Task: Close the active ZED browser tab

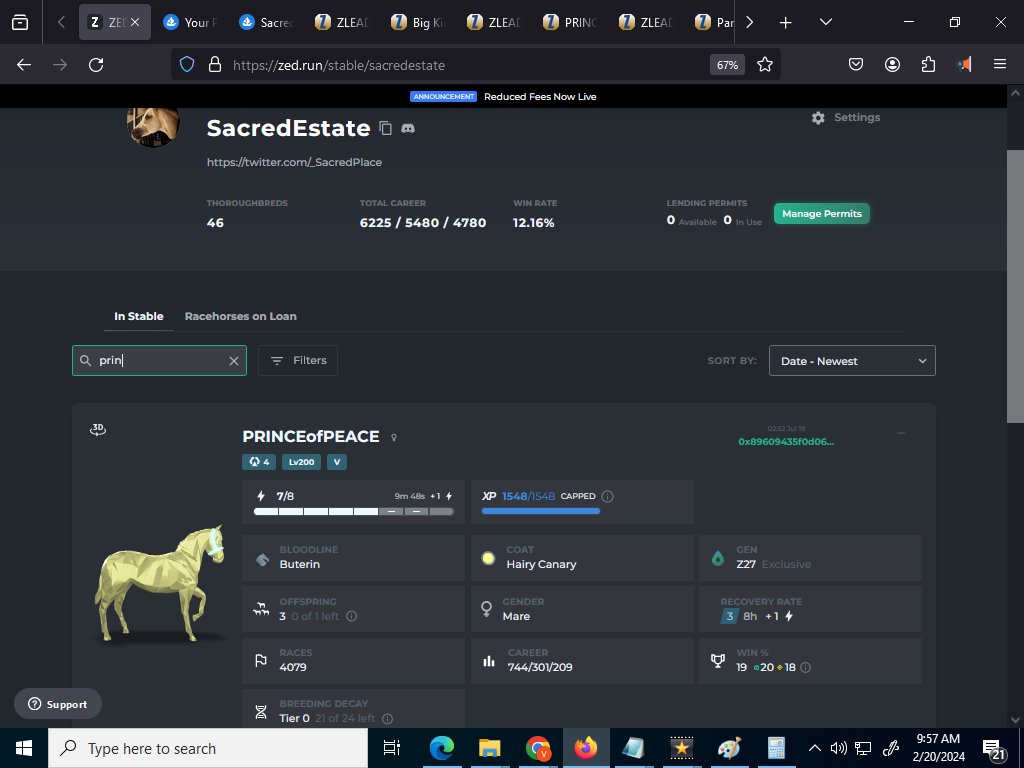Action: pos(135,22)
